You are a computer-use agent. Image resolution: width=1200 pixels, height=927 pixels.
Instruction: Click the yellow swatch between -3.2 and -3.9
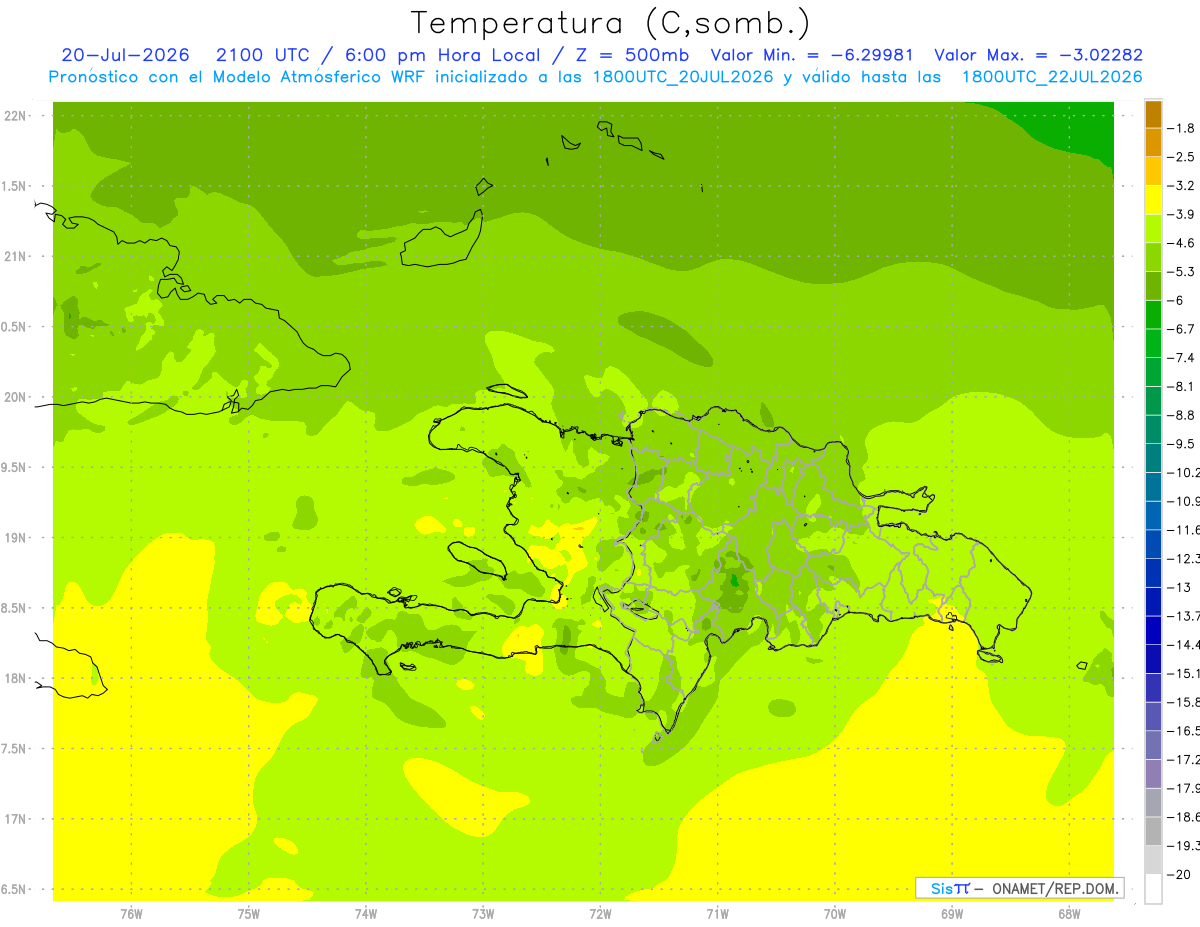pyautogui.click(x=1153, y=200)
